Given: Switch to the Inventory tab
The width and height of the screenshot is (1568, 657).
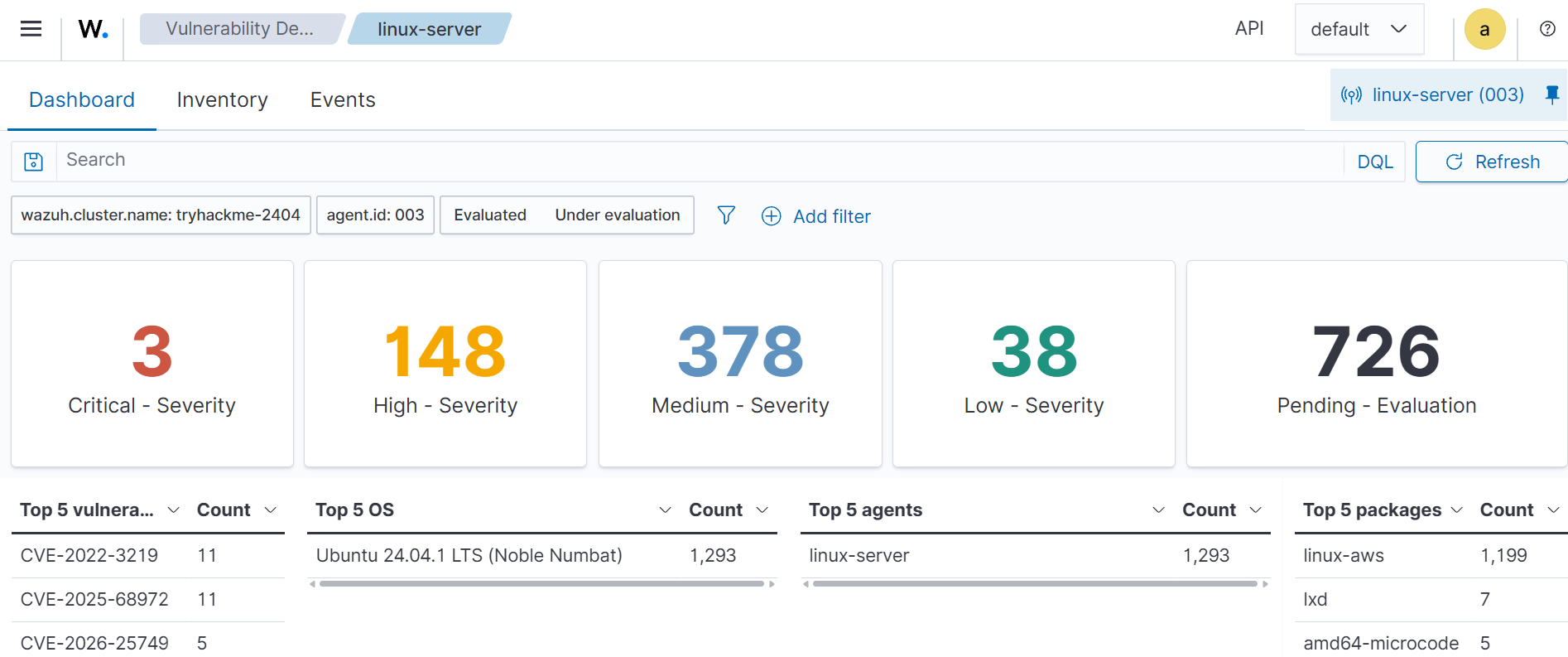Looking at the screenshot, I should 222,100.
